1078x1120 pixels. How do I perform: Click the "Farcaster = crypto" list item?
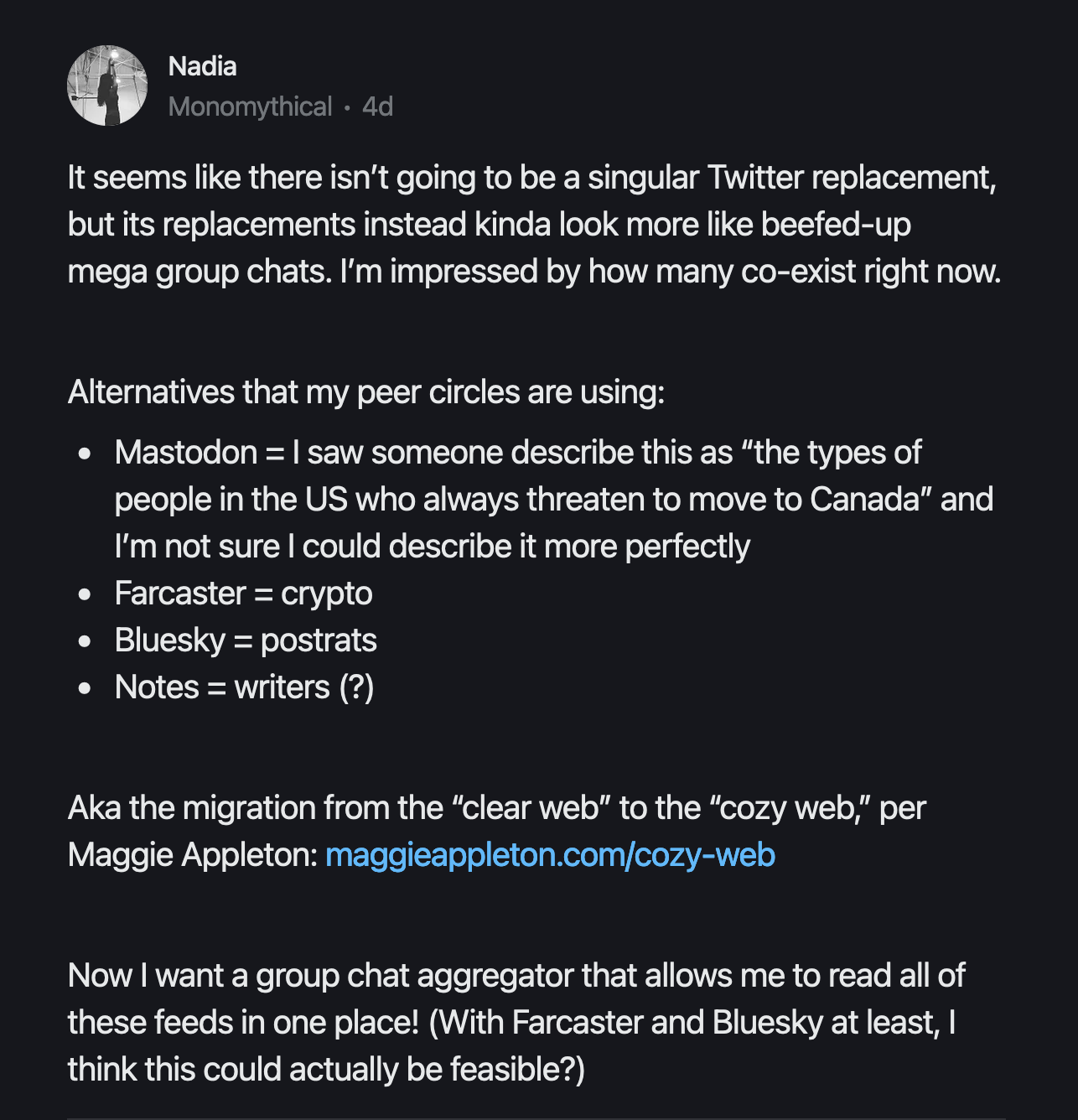(x=243, y=594)
